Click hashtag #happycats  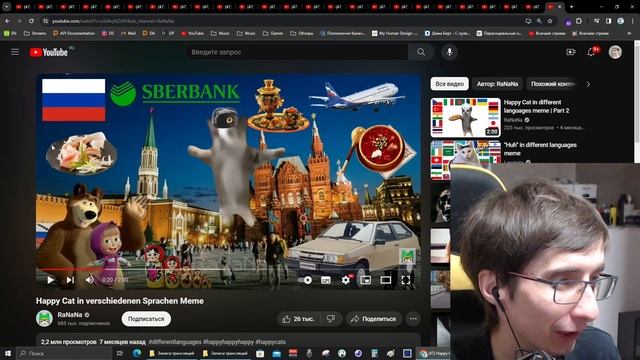coord(270,342)
